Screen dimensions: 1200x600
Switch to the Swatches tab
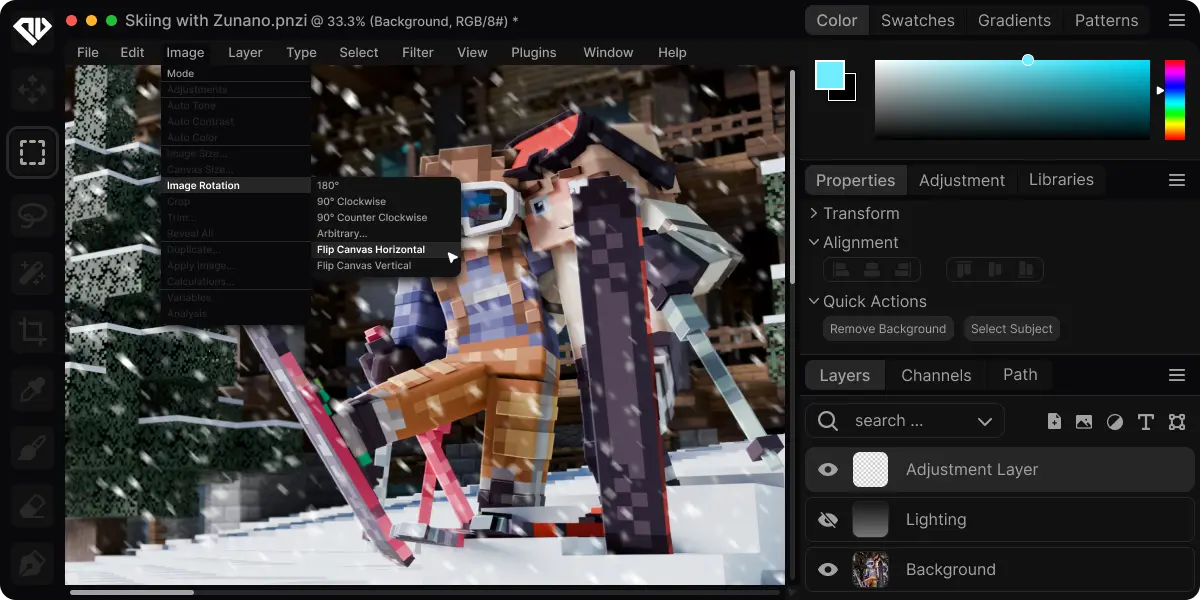coord(918,20)
